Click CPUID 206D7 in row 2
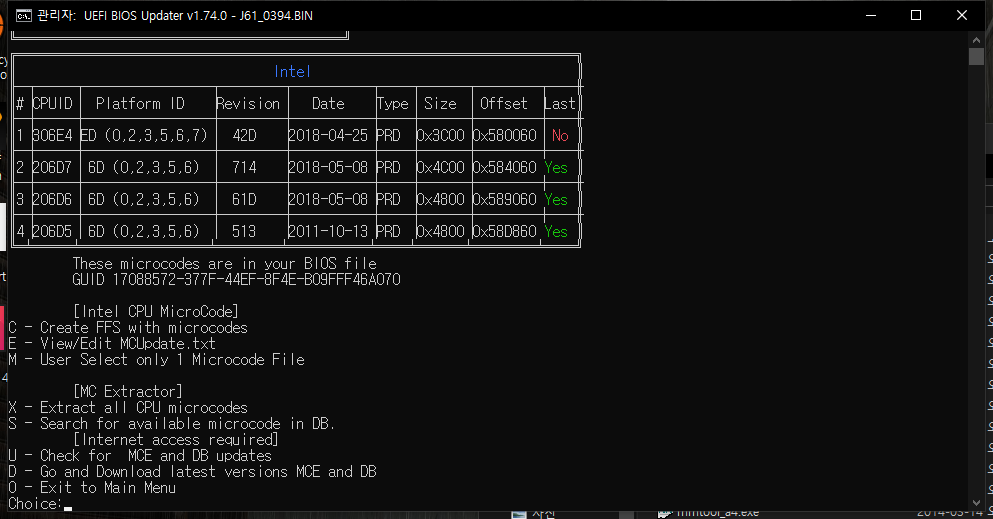Screen dimensions: 993x519 pyautogui.click(x=53, y=167)
